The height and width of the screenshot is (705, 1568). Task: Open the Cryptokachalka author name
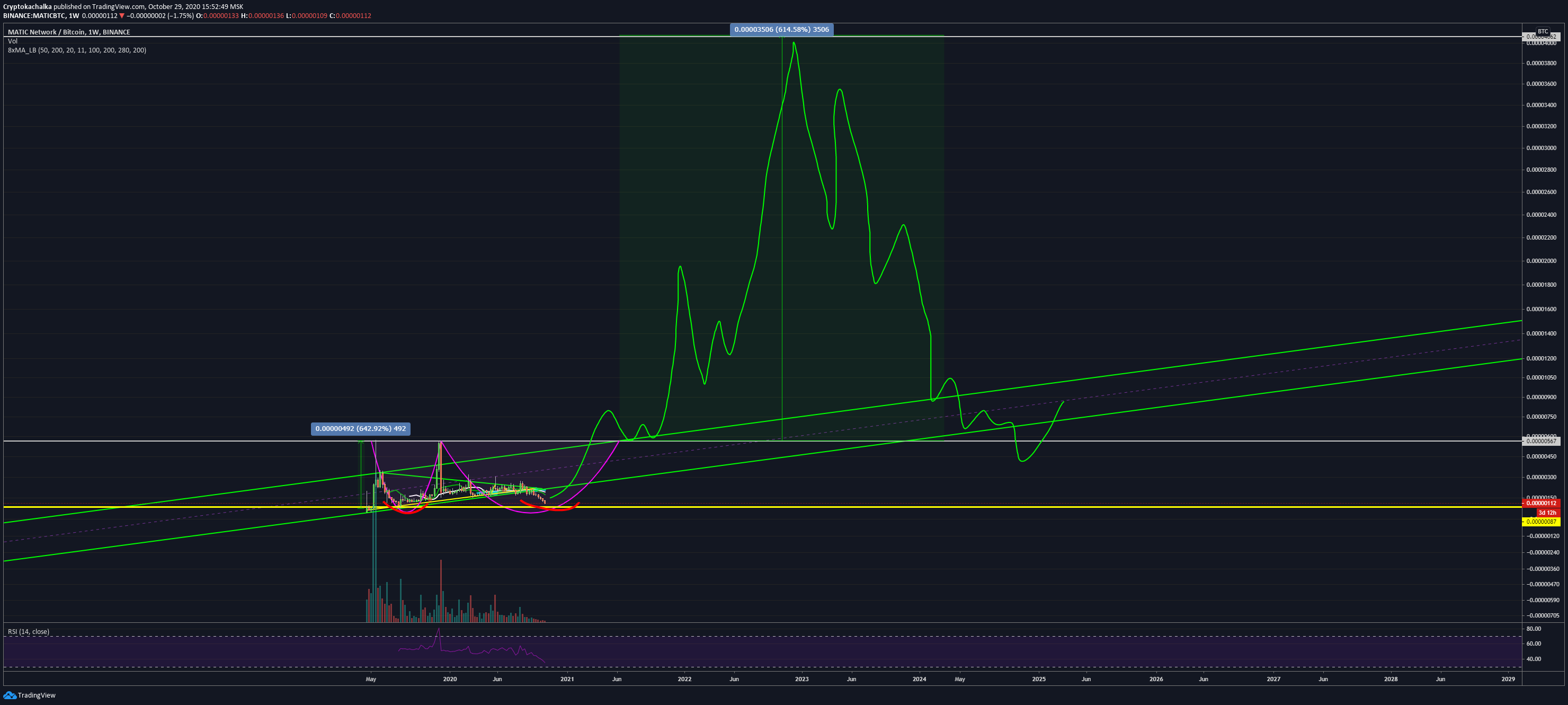coord(28,7)
